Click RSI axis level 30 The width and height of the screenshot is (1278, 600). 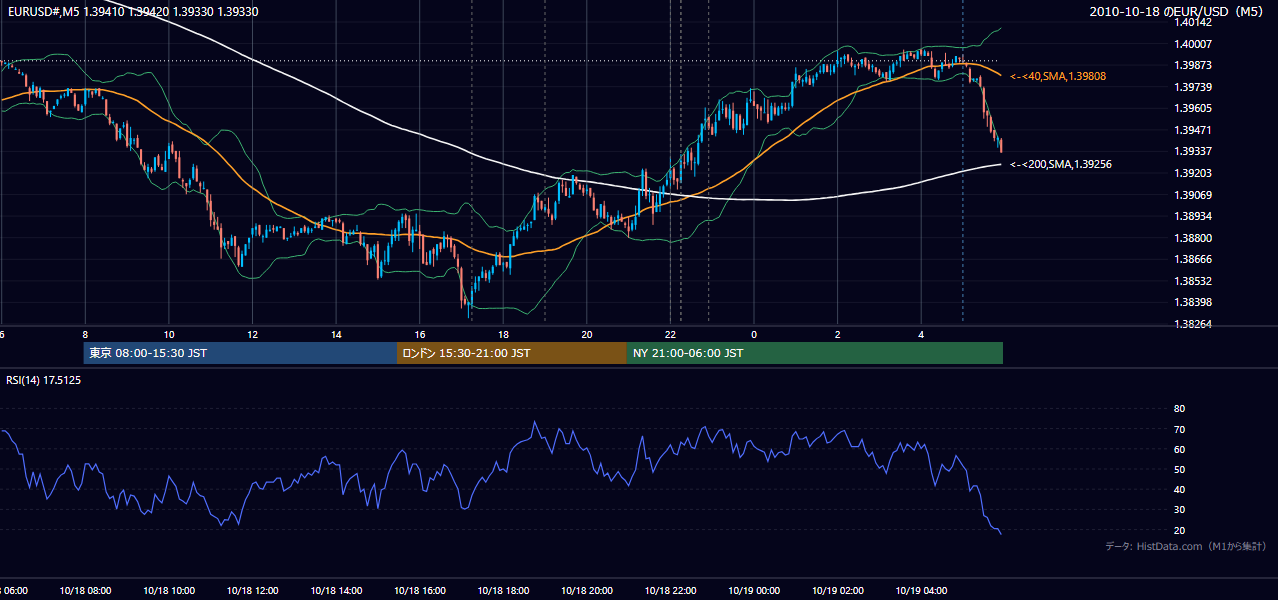coord(1180,510)
